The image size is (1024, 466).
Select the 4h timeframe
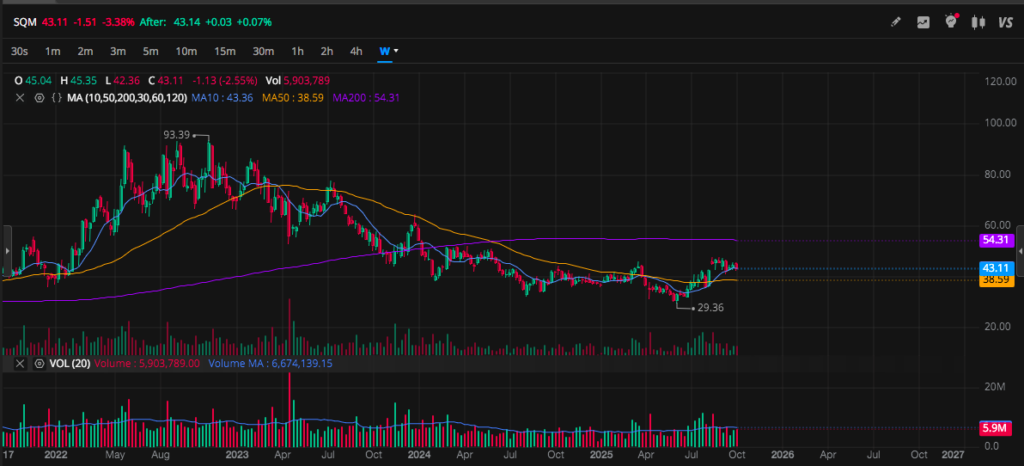(356, 50)
